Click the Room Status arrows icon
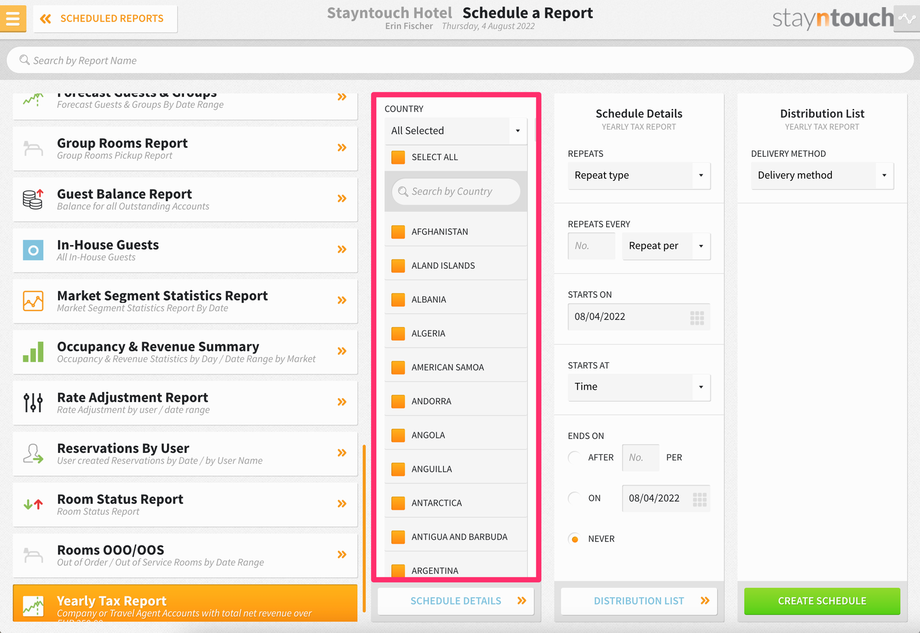This screenshot has height=633, width=920. pyautogui.click(x=33, y=504)
